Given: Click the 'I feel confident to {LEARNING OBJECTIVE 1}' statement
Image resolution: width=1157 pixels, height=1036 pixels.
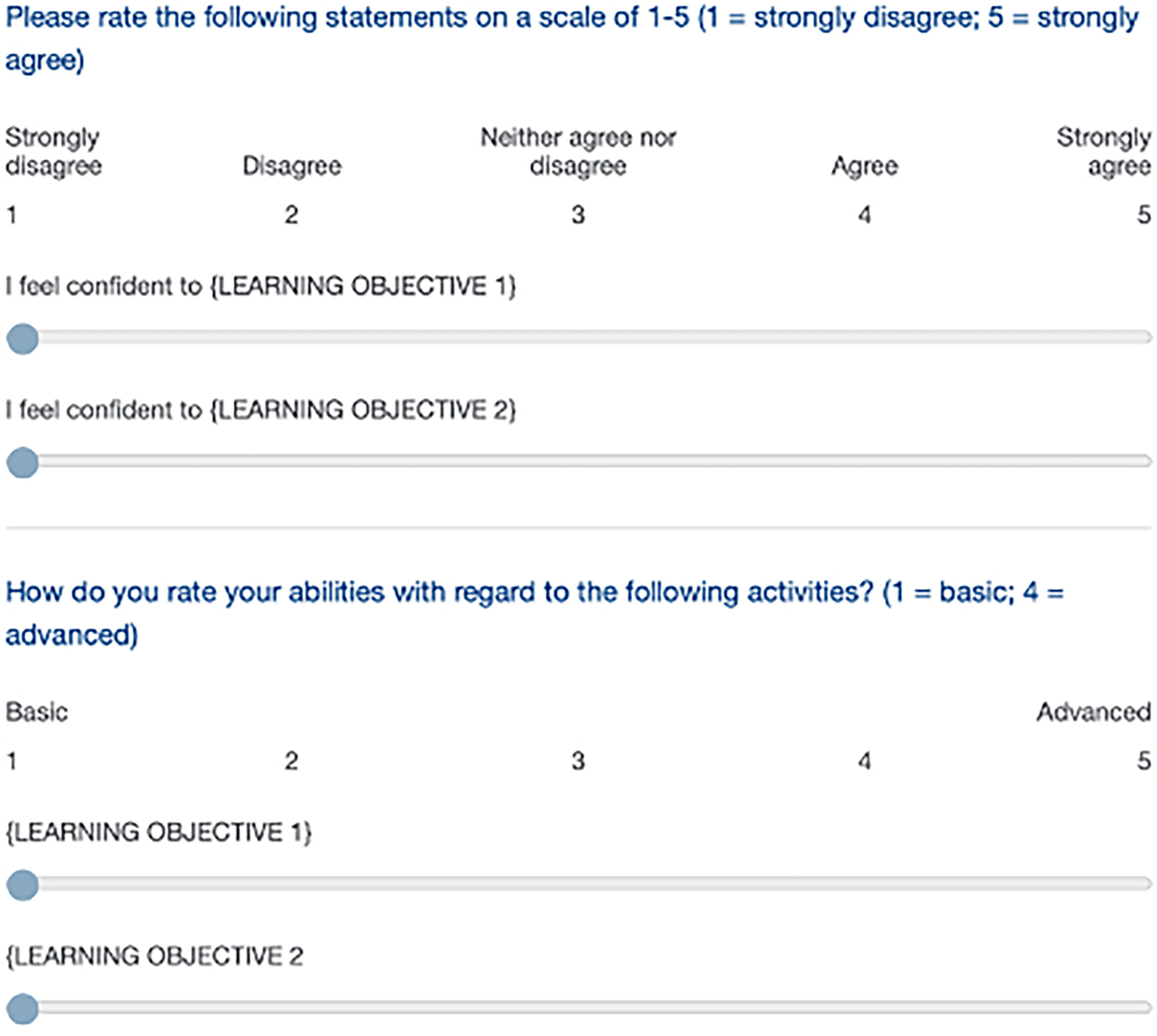Looking at the screenshot, I should 260,286.
